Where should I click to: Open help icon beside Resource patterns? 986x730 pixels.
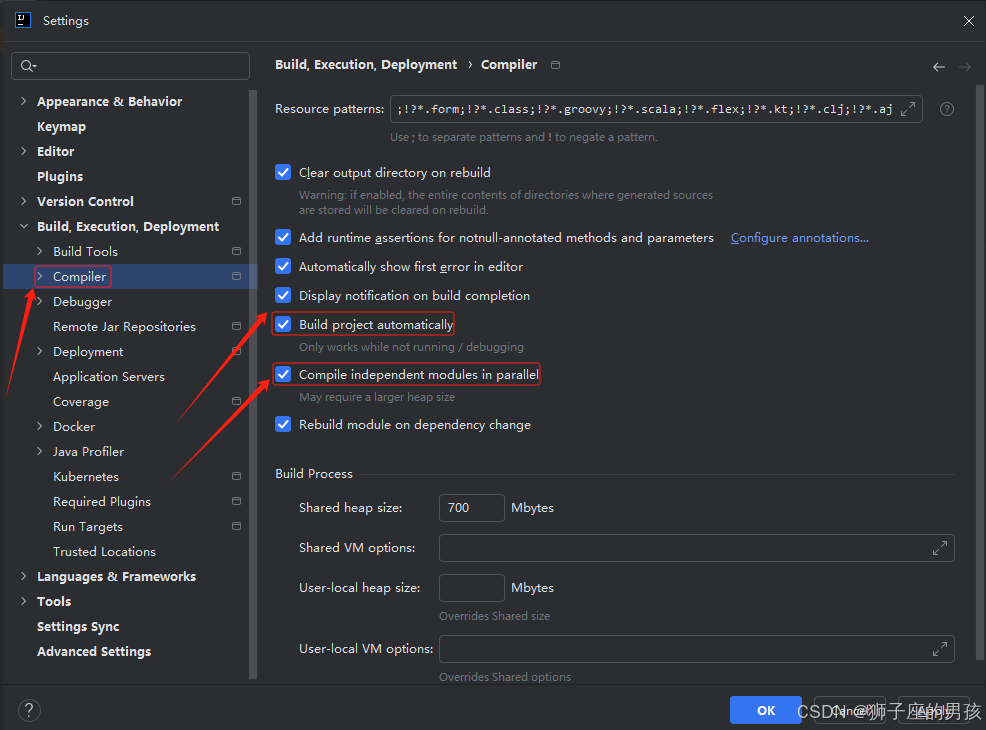(946, 109)
